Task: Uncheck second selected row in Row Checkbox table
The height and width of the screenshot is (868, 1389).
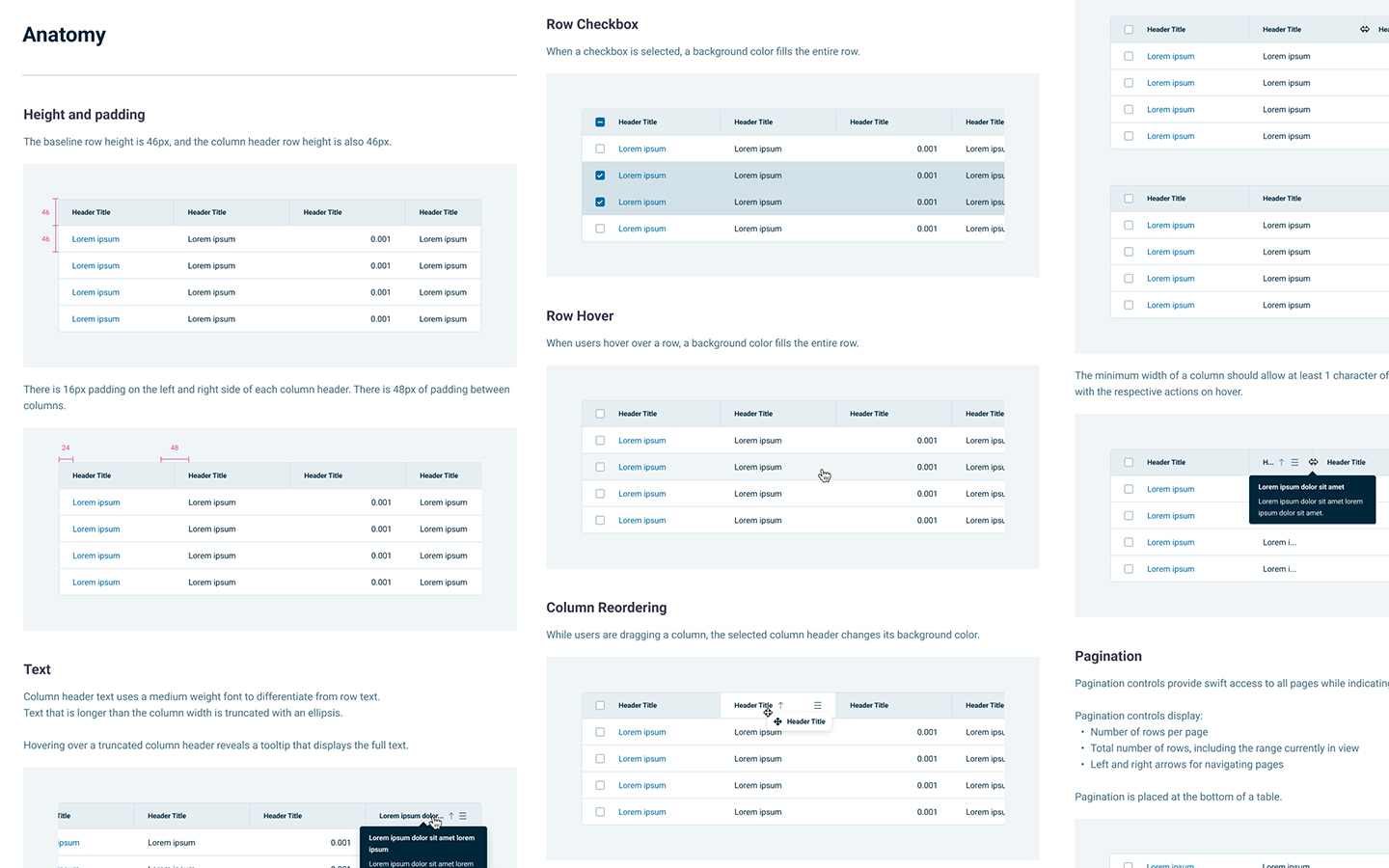Action: click(x=600, y=203)
